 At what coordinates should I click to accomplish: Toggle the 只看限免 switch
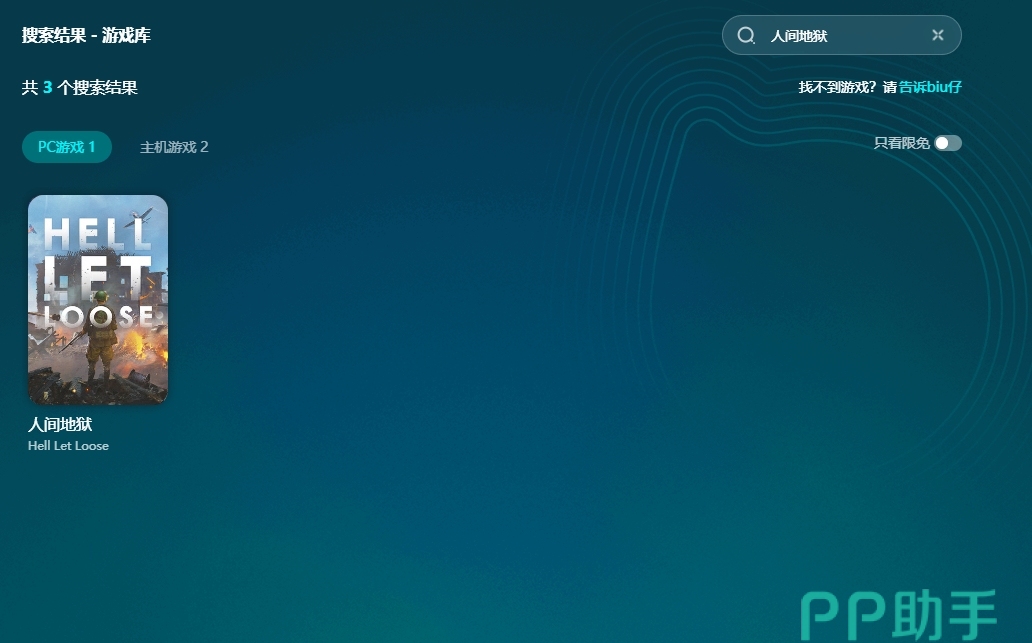(947, 143)
